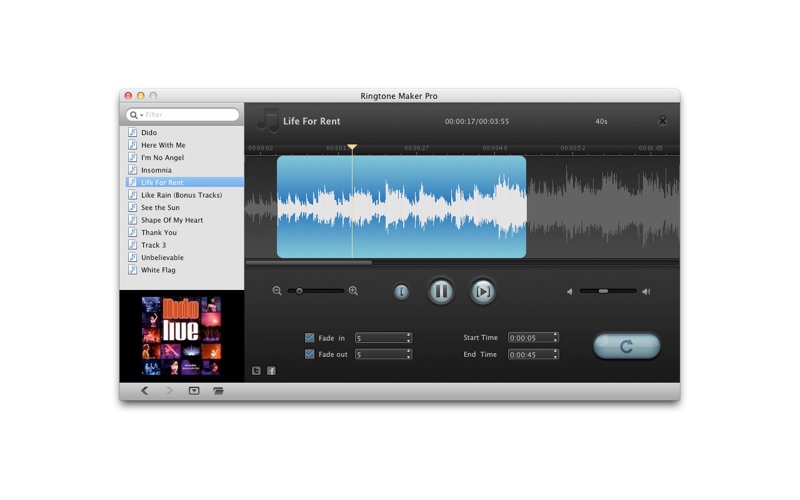Click the zoom in magnifier icon

353,291
